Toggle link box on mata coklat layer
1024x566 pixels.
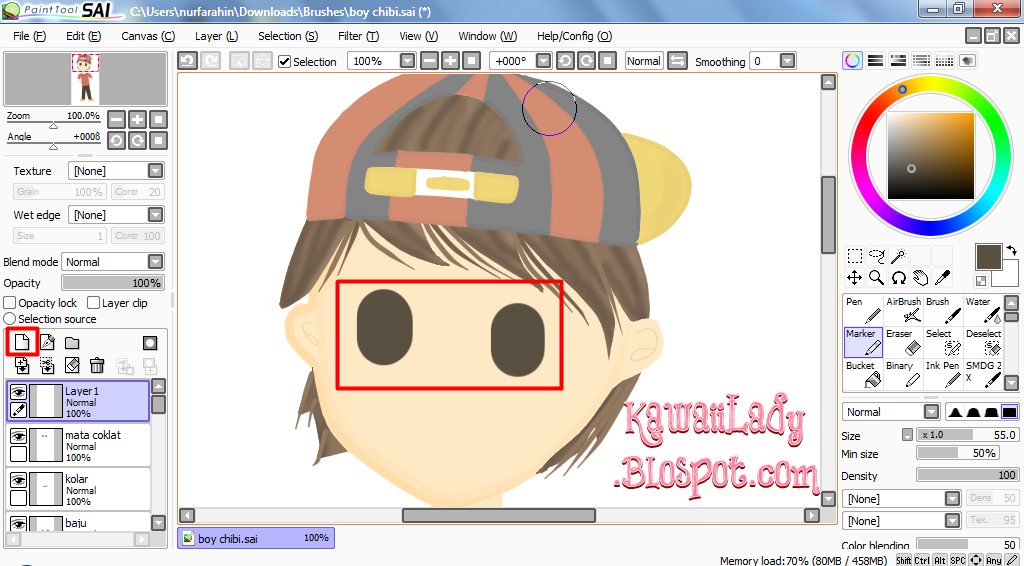click(18, 454)
